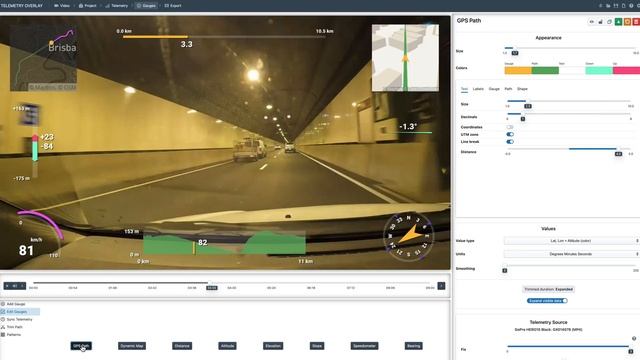Pick the orange Gauge color swatch
640x360 pixels.
click(x=518, y=70)
